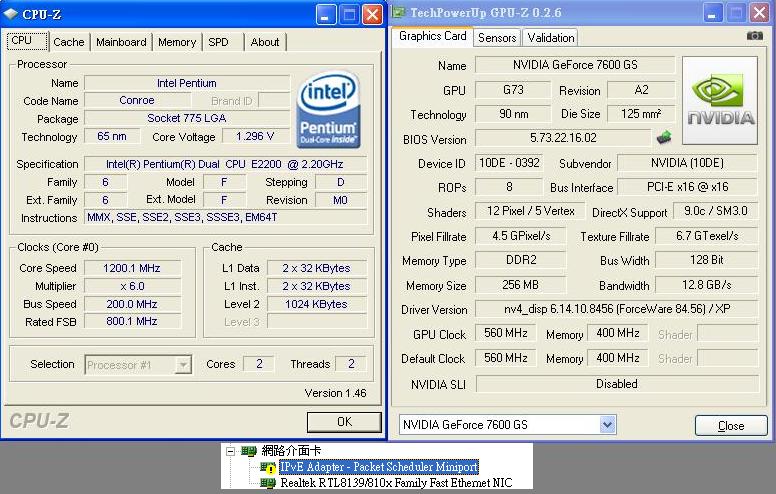Select the IPvE Adapter Packet Scheduler Miniport

[x=378, y=467]
